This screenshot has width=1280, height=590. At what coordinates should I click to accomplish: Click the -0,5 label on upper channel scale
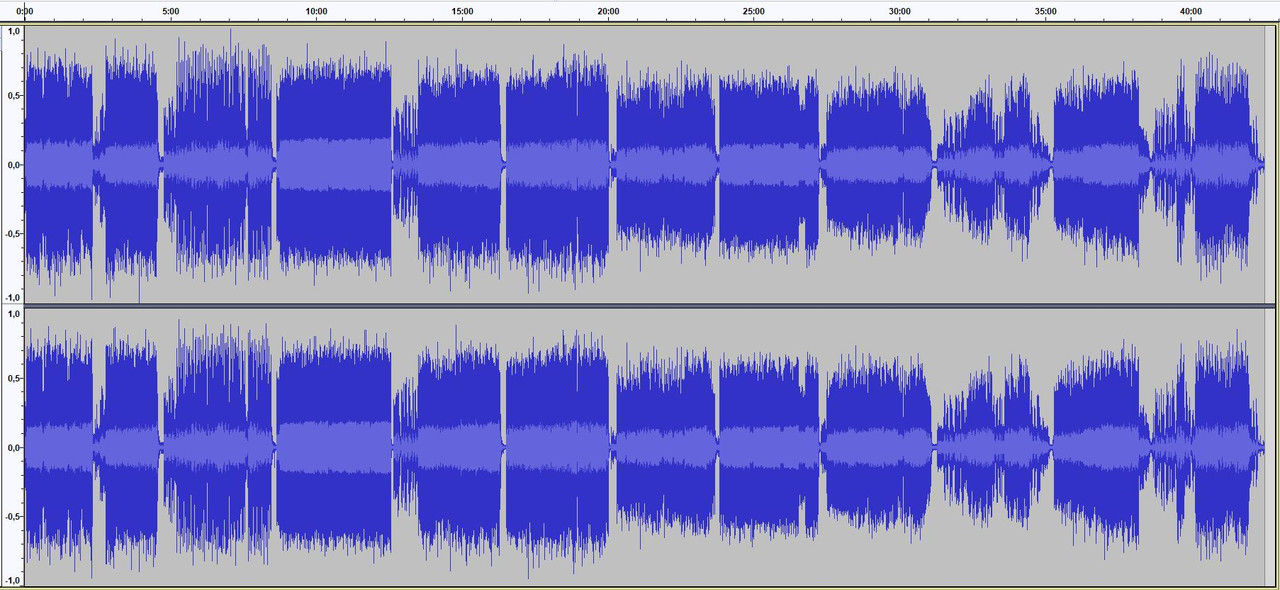click(x=11, y=234)
